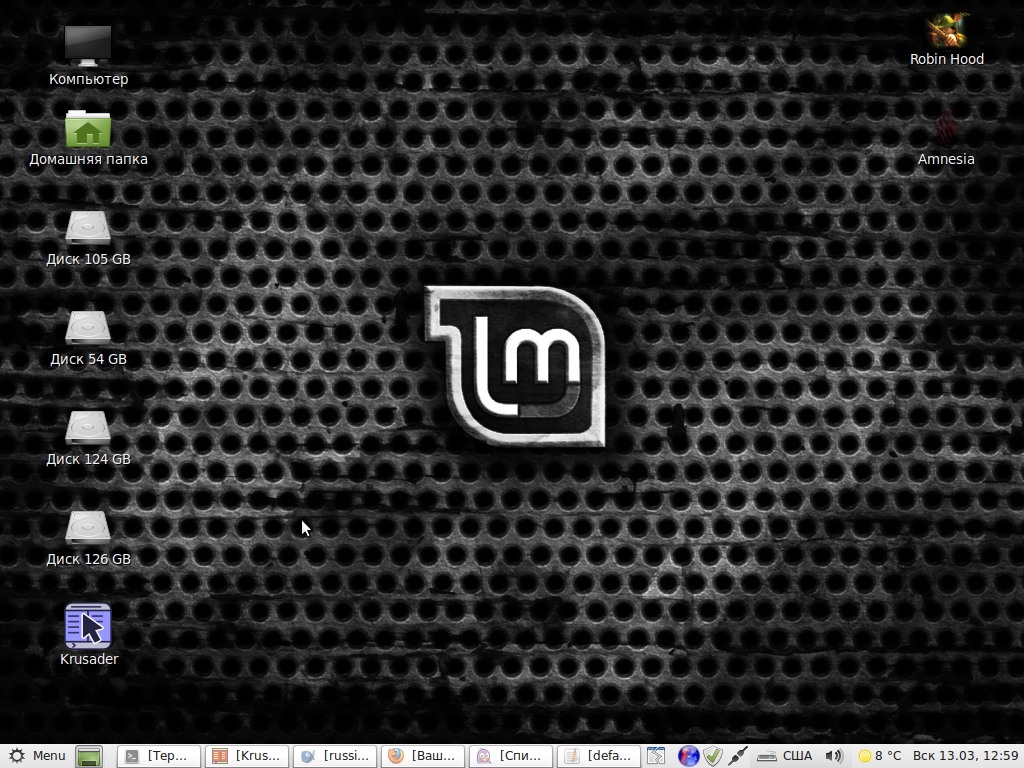
Task: Open the network connection tray icon
Action: [738, 756]
